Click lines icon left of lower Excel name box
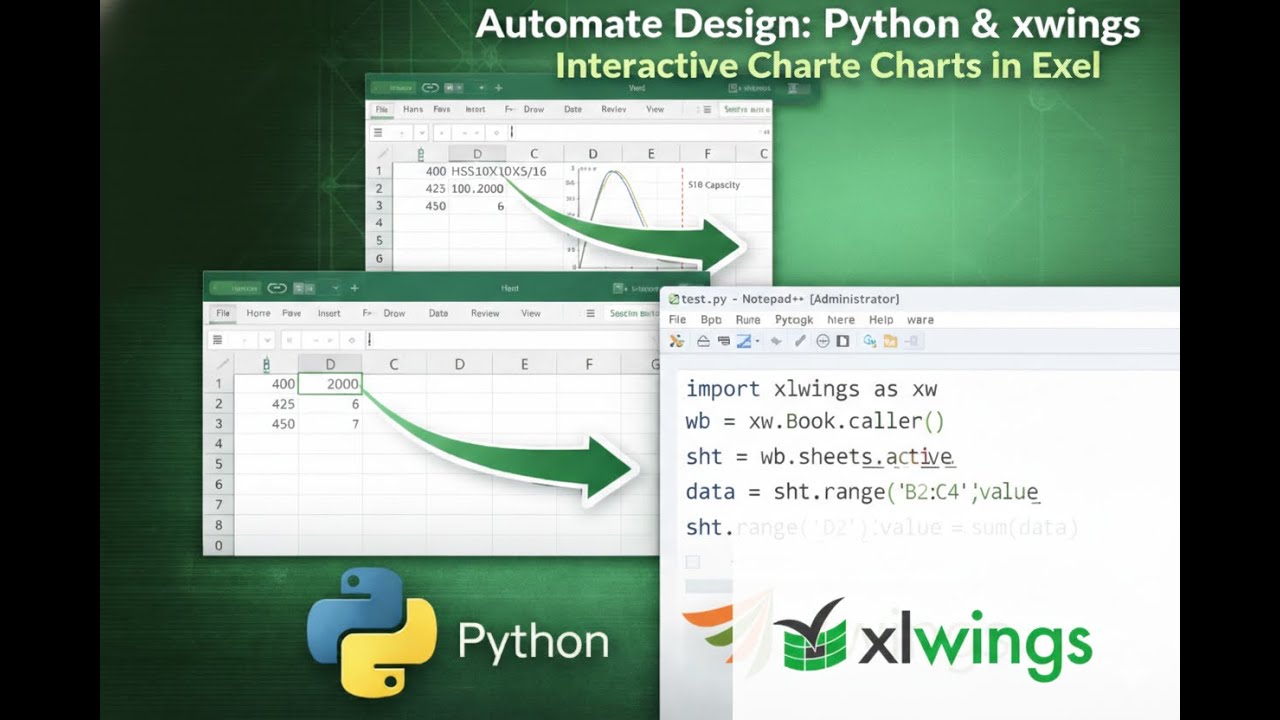The height and width of the screenshot is (720, 1280). tap(217, 340)
